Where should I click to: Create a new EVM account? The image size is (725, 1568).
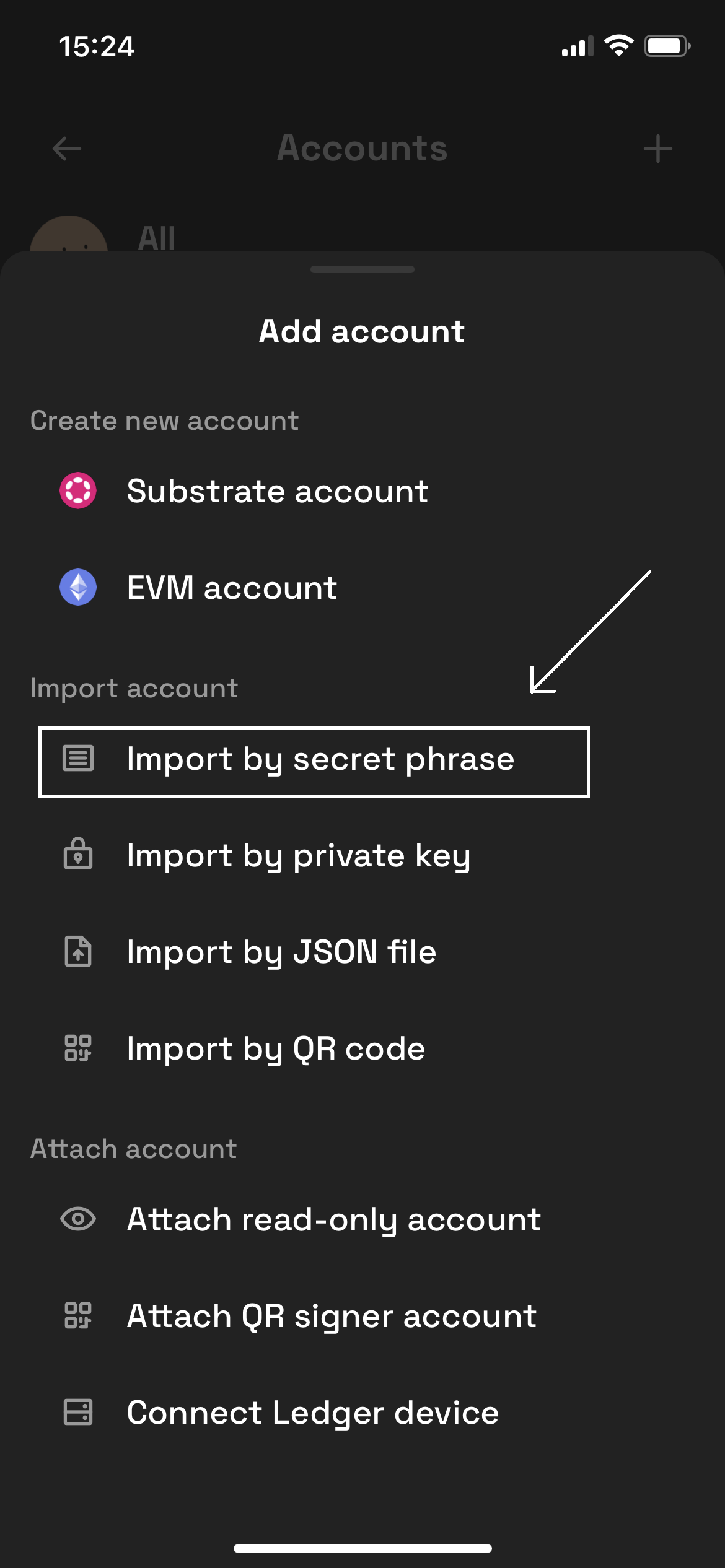click(362, 587)
